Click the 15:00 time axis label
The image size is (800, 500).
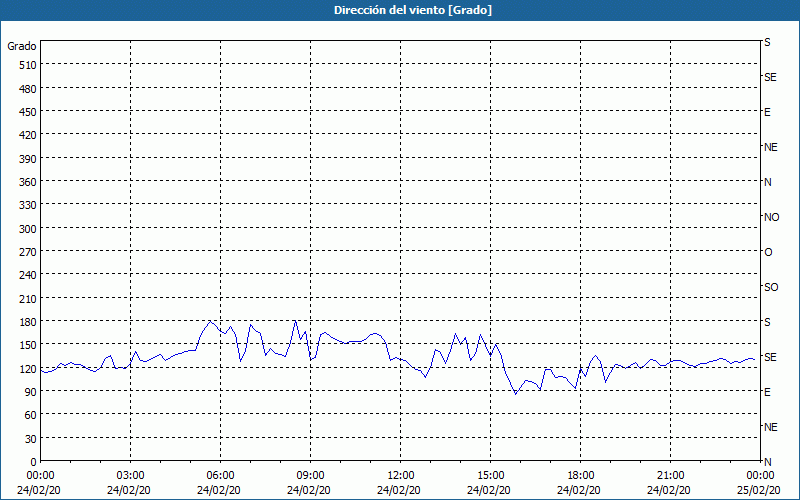point(490,476)
